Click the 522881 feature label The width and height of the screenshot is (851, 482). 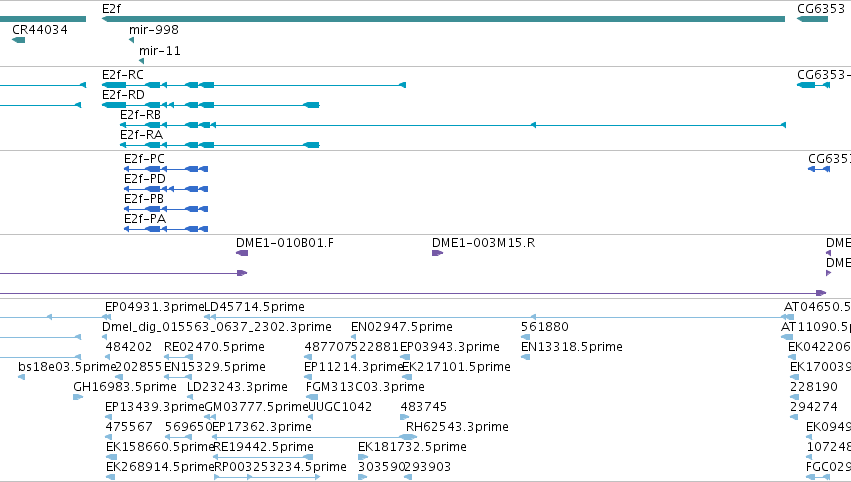tap(375, 347)
